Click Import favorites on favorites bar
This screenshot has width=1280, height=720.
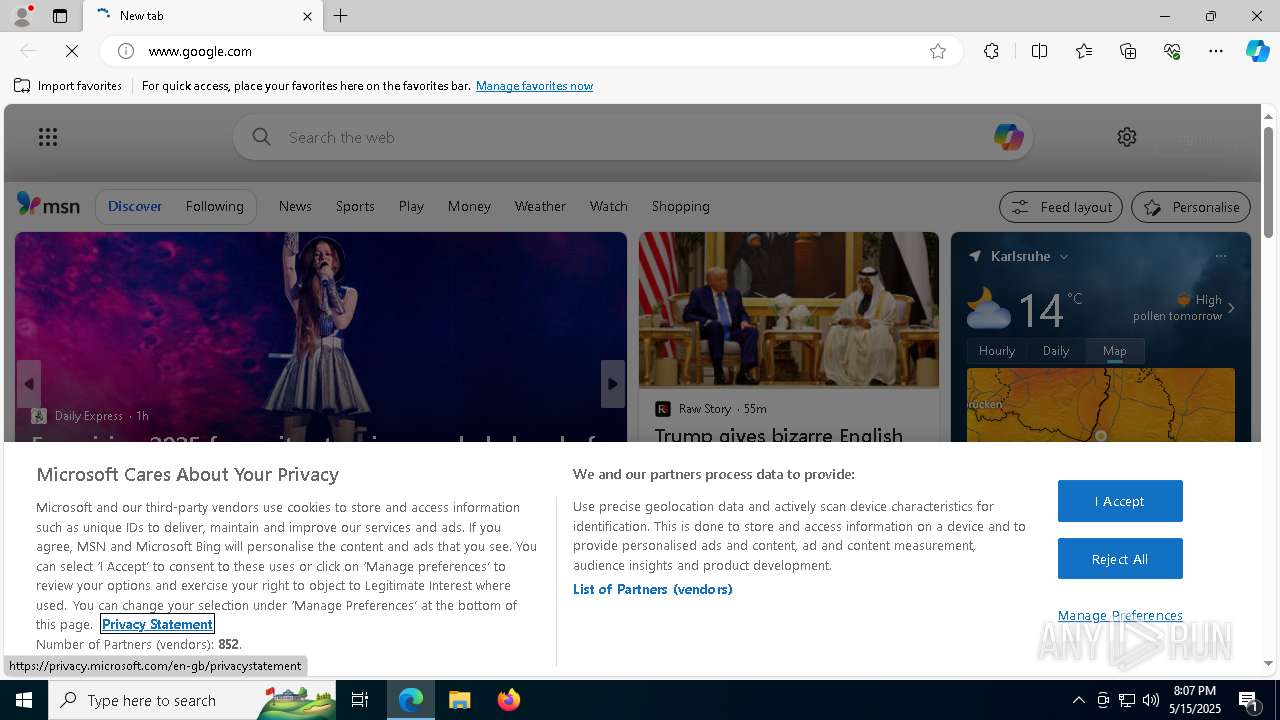click(x=68, y=86)
